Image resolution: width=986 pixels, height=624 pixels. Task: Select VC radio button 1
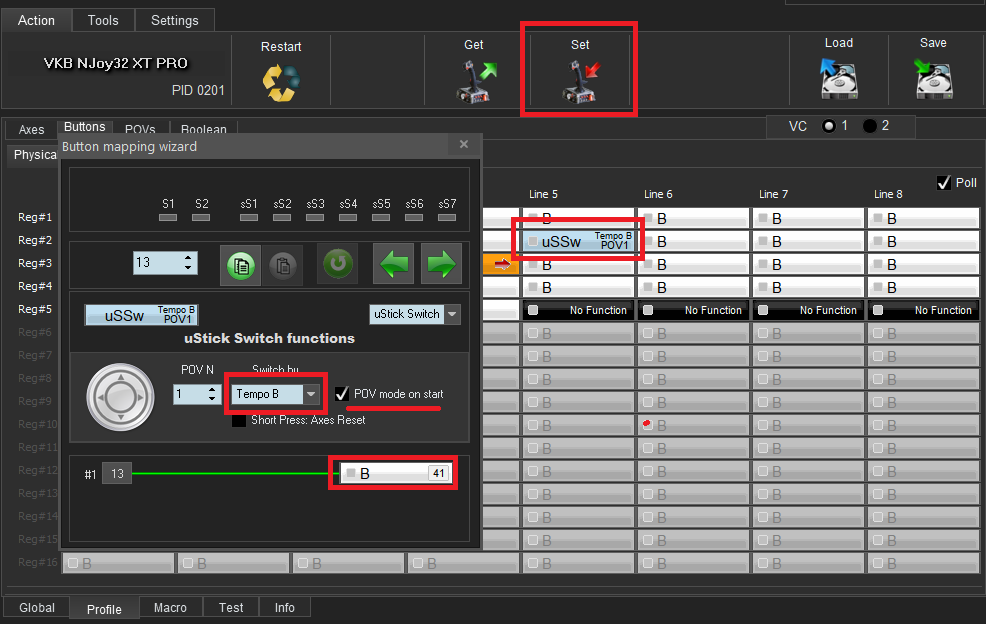[829, 126]
